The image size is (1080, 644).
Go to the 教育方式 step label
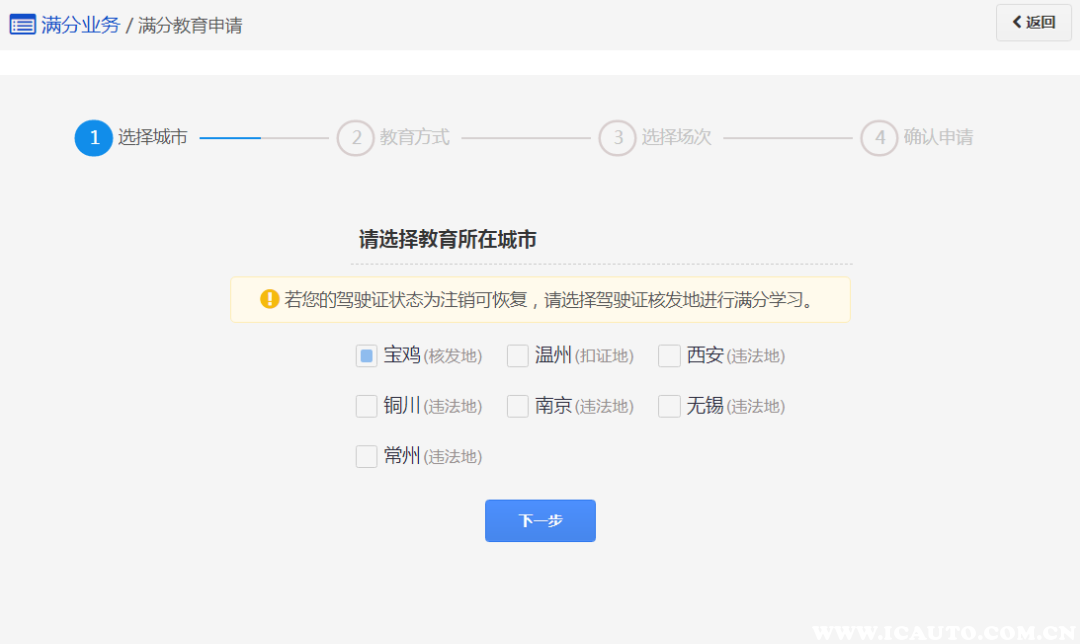click(415, 138)
